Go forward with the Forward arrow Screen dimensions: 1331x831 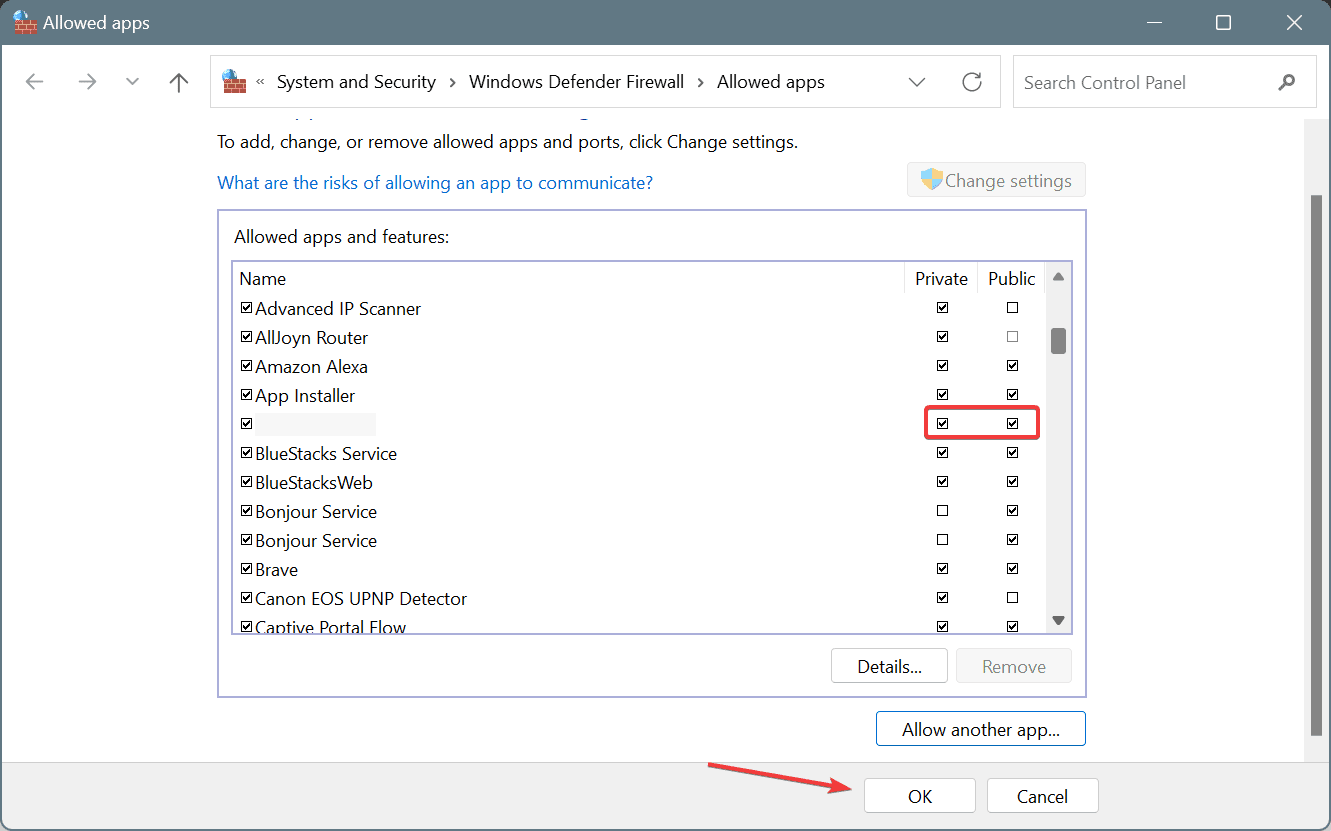pyautogui.click(x=87, y=82)
